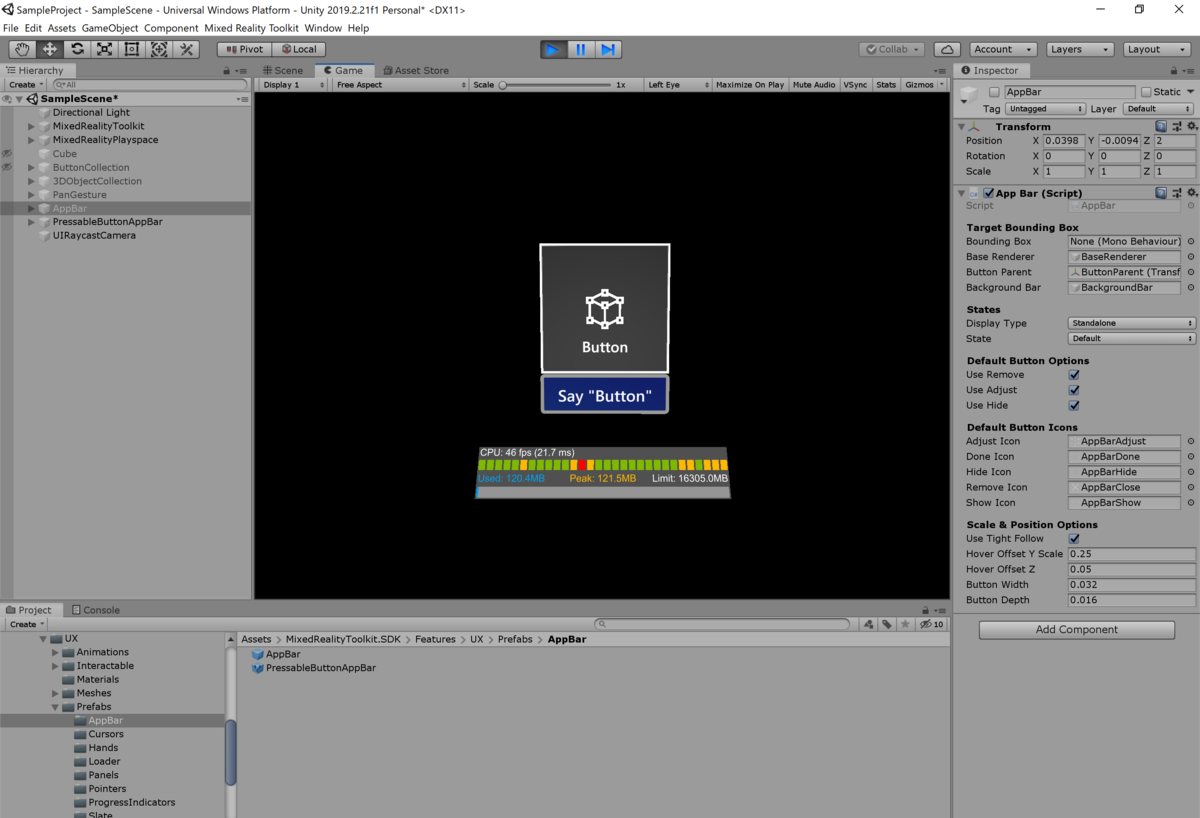Screen dimensions: 1200x818
Task: Switch to the Console tab
Action: pyautogui.click(x=94, y=610)
